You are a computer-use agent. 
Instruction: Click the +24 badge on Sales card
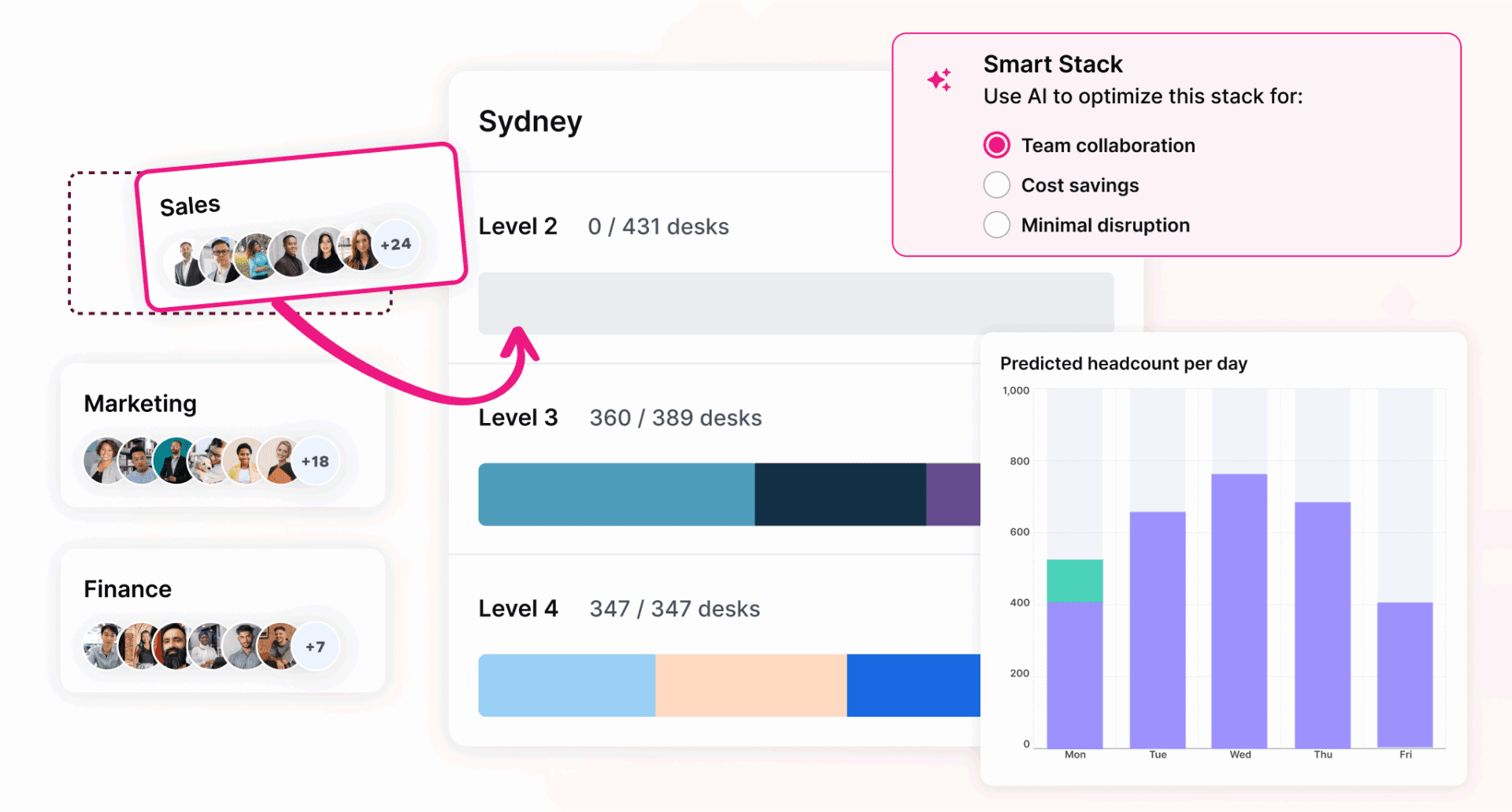(395, 244)
